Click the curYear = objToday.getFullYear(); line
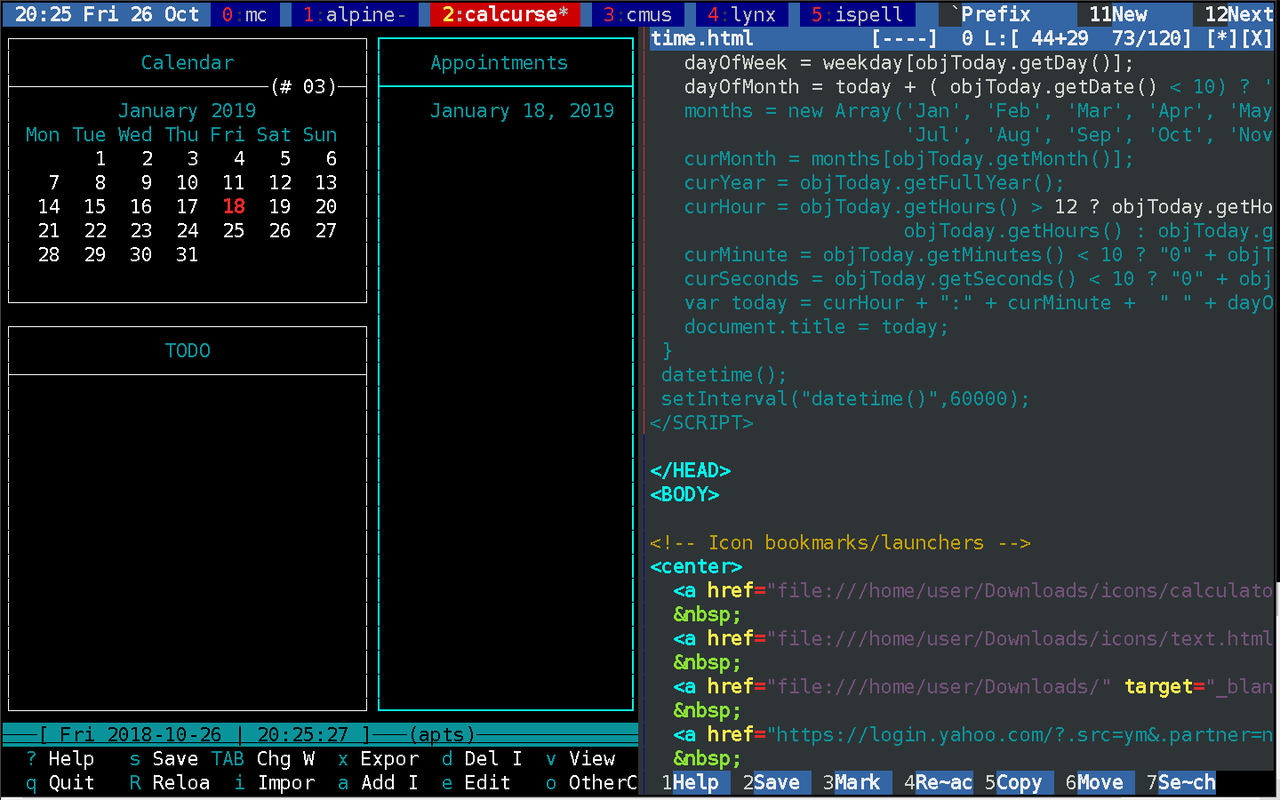The height and width of the screenshot is (800, 1280). tap(875, 182)
